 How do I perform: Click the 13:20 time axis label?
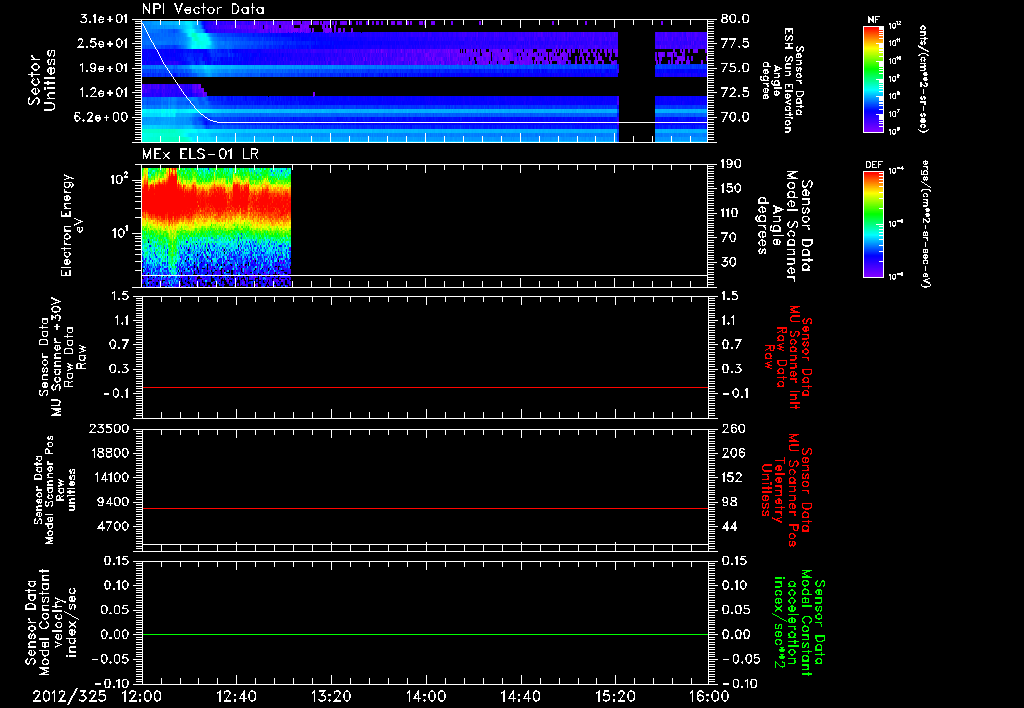tap(331, 696)
